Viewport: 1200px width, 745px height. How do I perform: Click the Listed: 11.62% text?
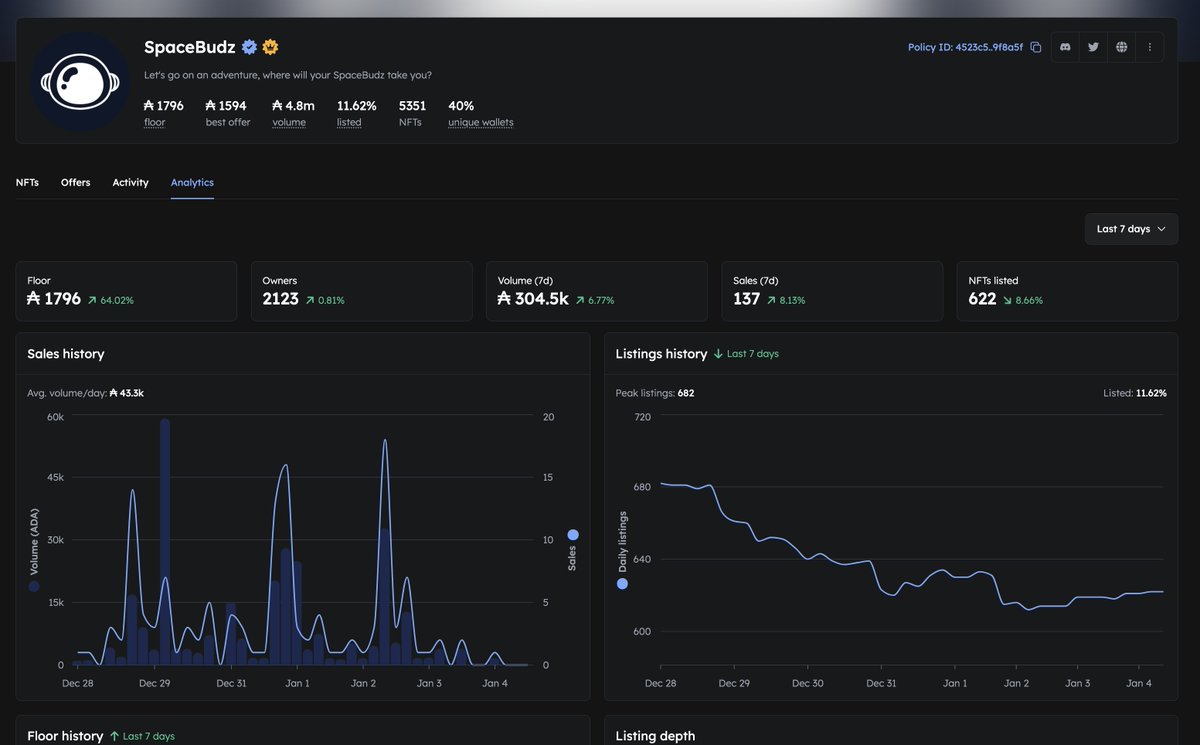pos(1134,393)
